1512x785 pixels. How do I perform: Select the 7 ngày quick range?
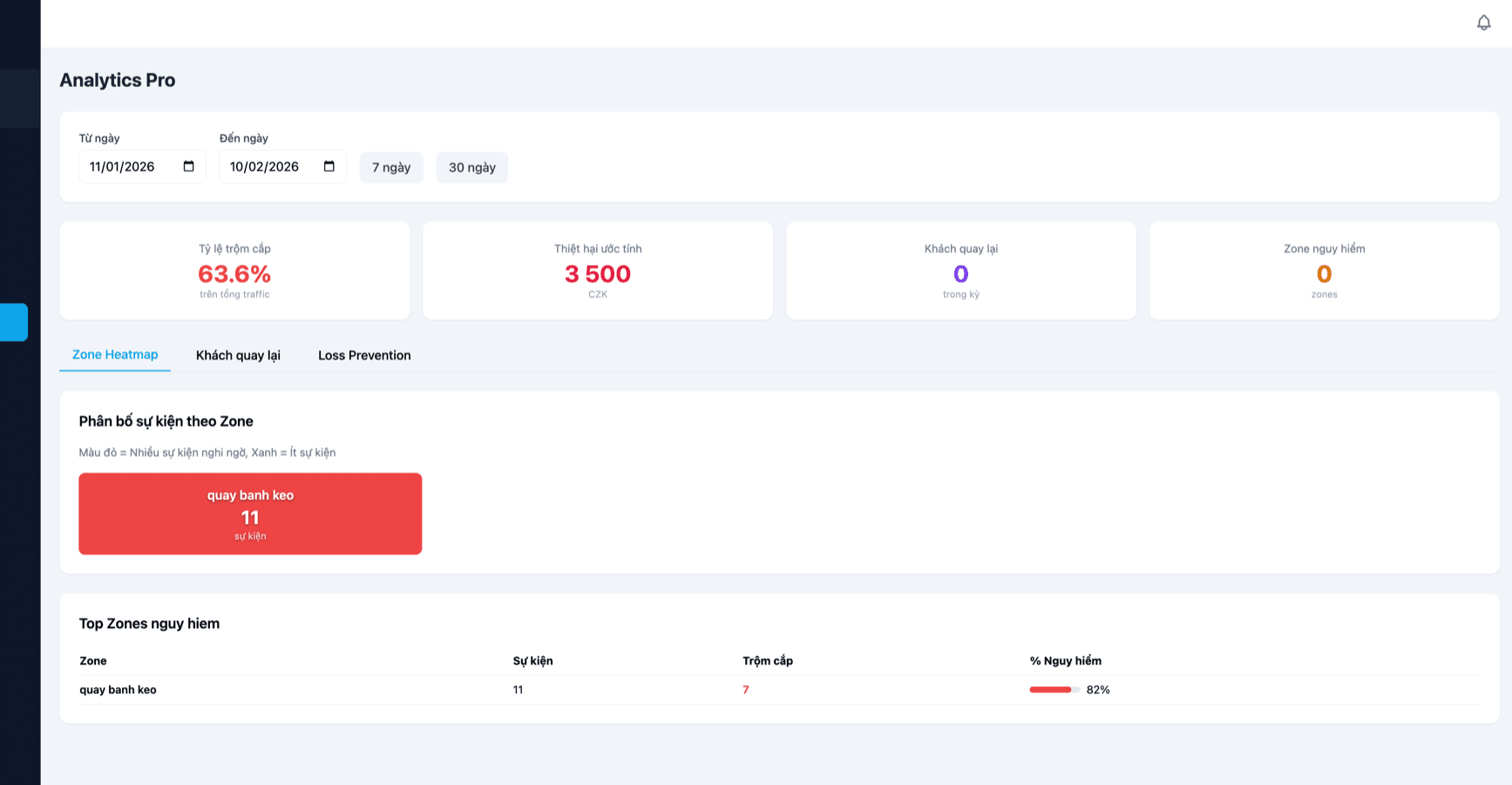pos(391,167)
